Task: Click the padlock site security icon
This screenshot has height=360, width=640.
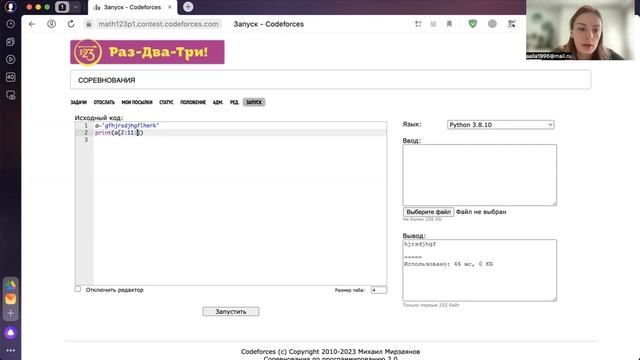Action: click(89, 24)
